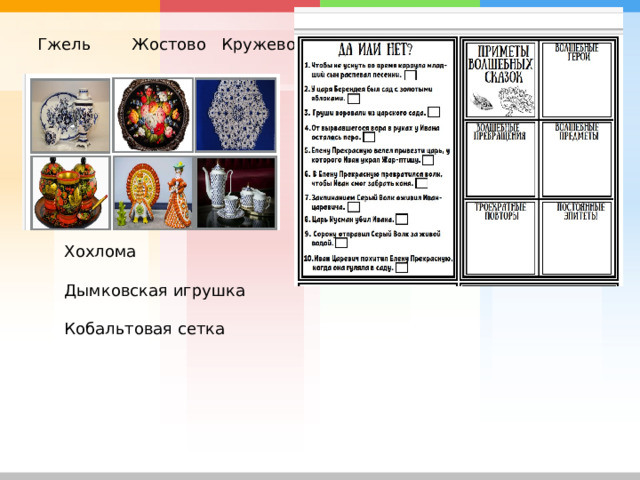Select the Gzhel blue-white porcelain picture

point(70,116)
